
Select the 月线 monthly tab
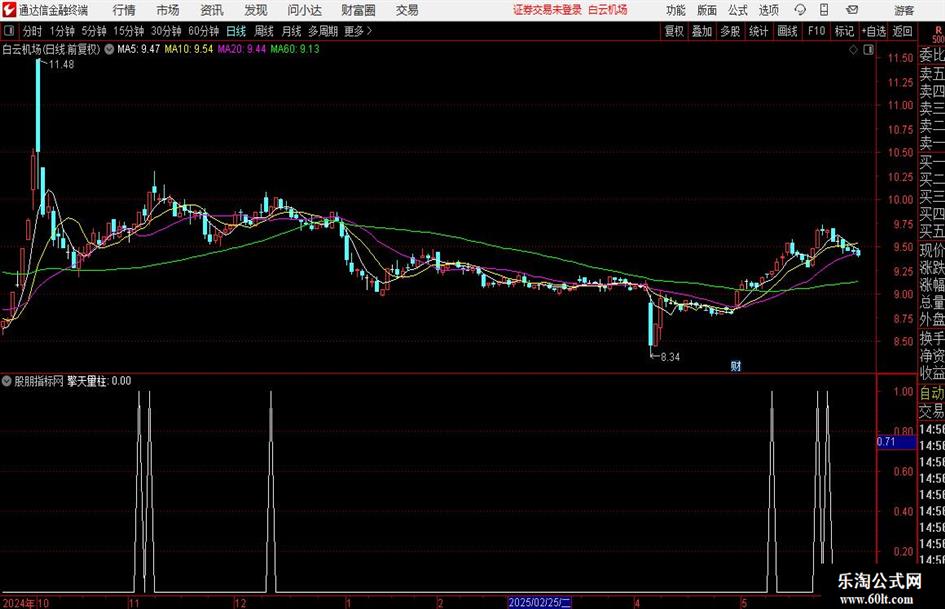(292, 31)
